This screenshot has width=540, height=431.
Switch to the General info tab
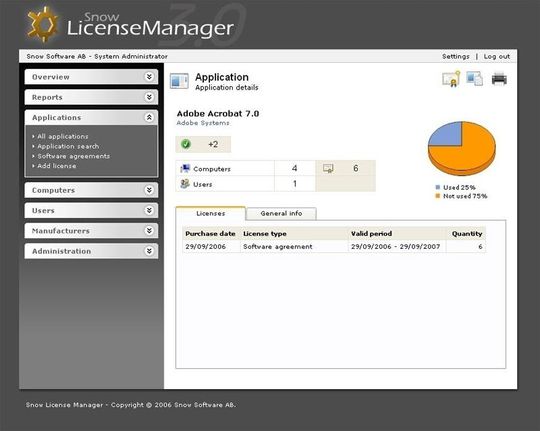click(x=281, y=214)
